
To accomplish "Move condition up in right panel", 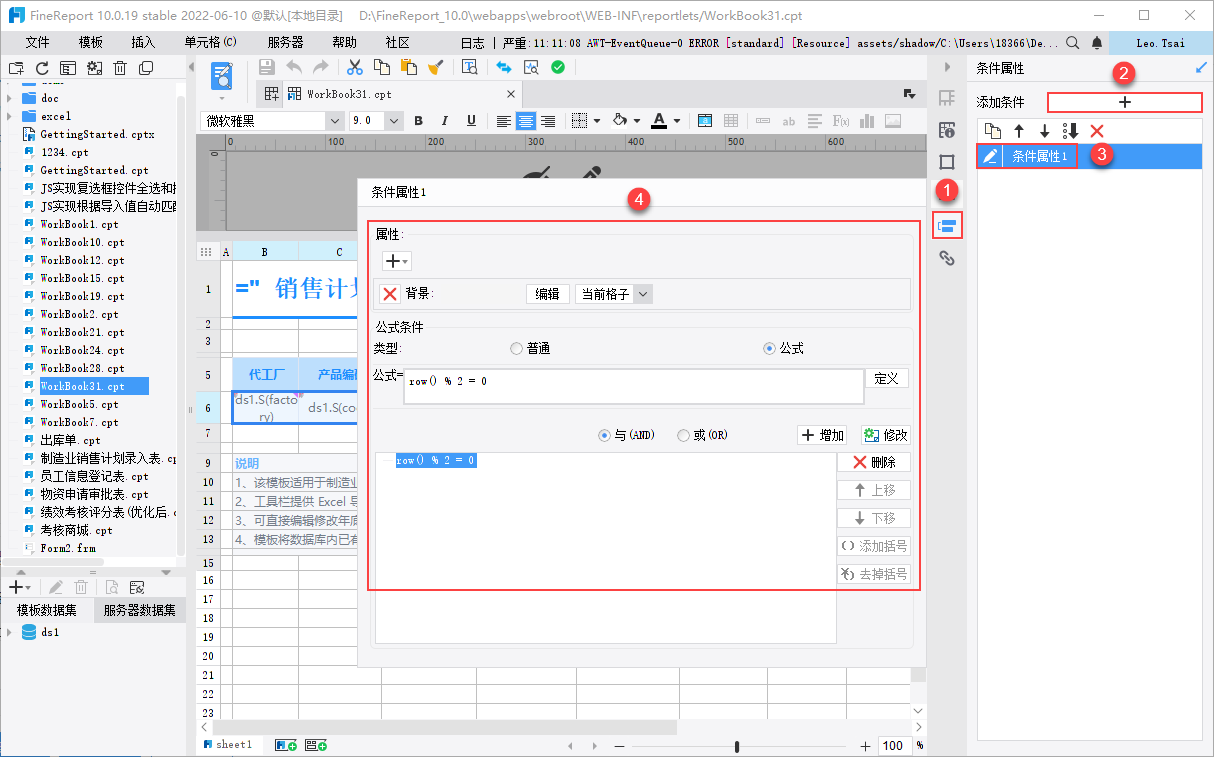I will (1019, 131).
